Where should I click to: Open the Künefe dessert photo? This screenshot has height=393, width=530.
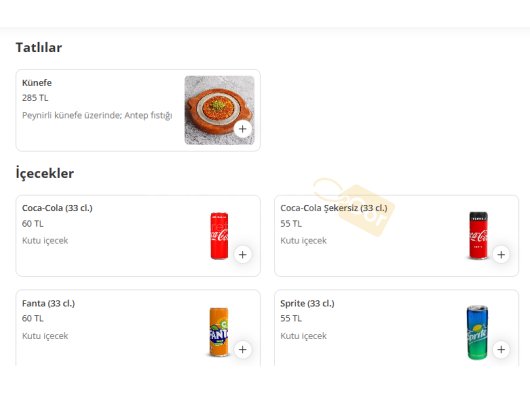(x=219, y=110)
